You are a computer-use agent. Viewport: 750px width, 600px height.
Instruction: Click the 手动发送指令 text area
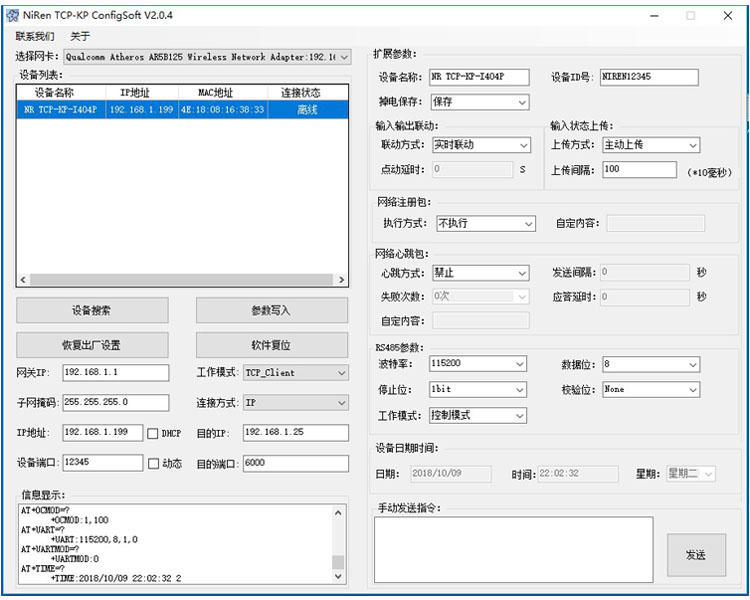point(513,549)
